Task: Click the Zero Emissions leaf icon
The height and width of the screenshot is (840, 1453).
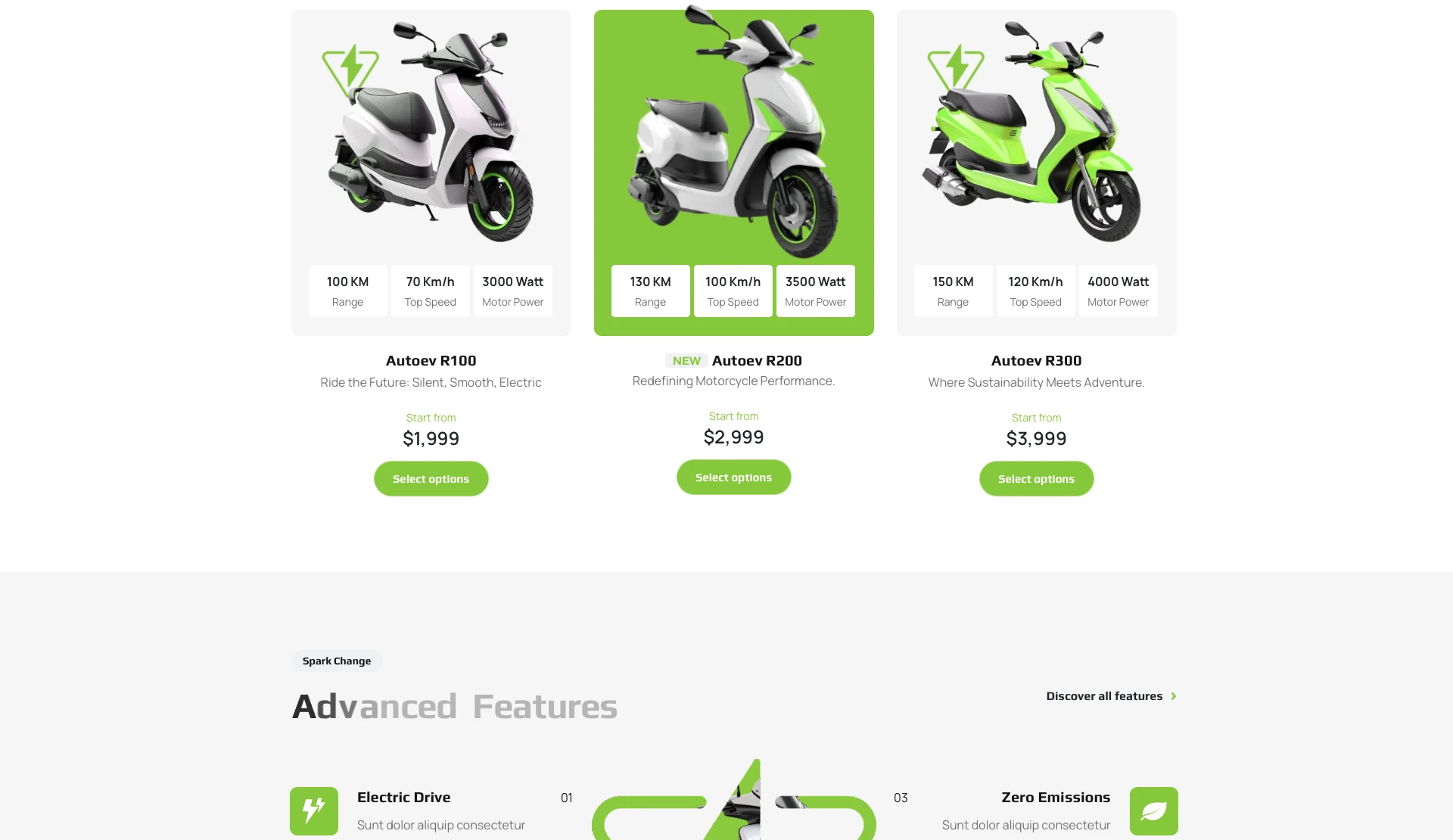Action: pos(1153,811)
